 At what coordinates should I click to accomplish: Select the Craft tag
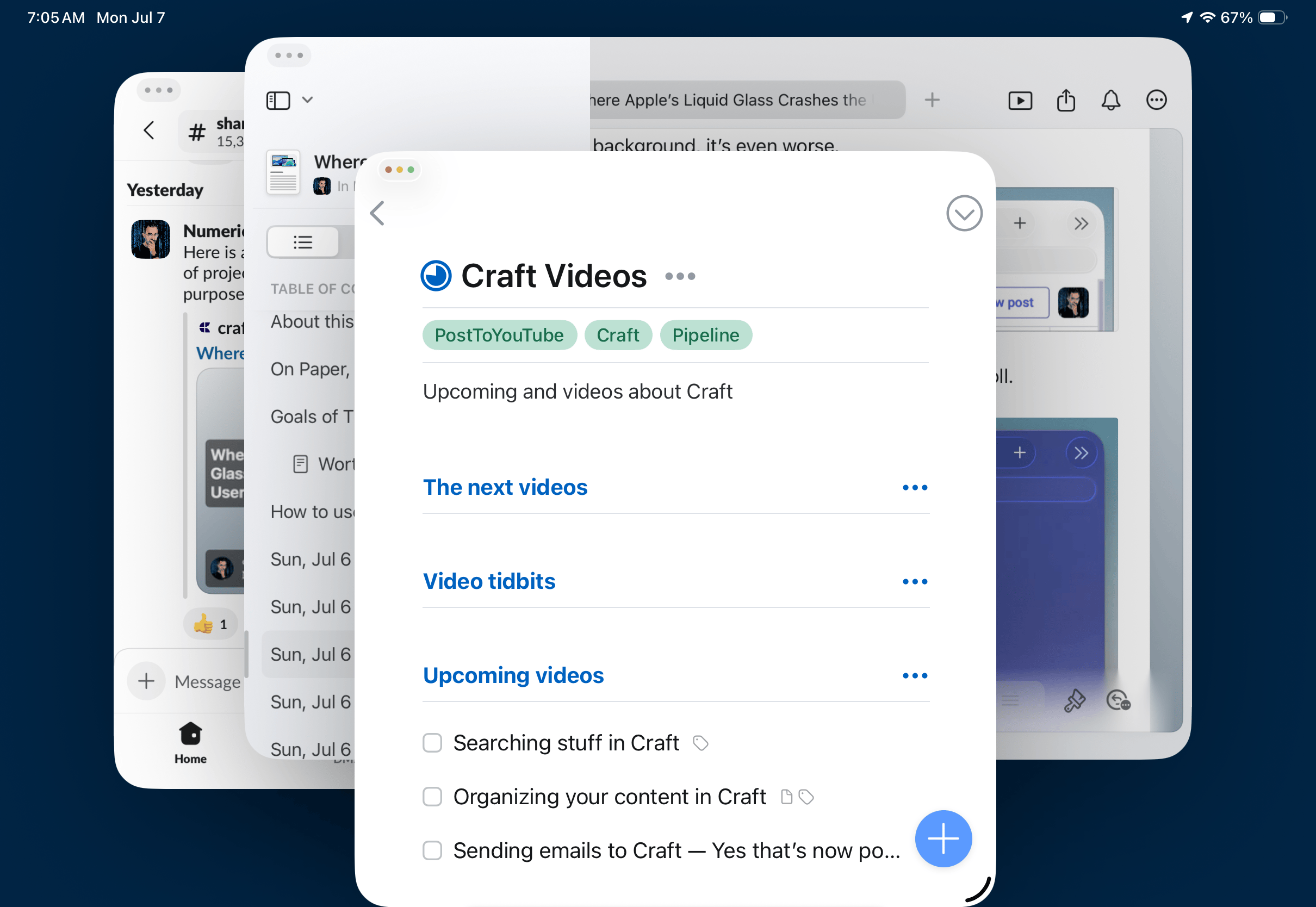coord(618,335)
